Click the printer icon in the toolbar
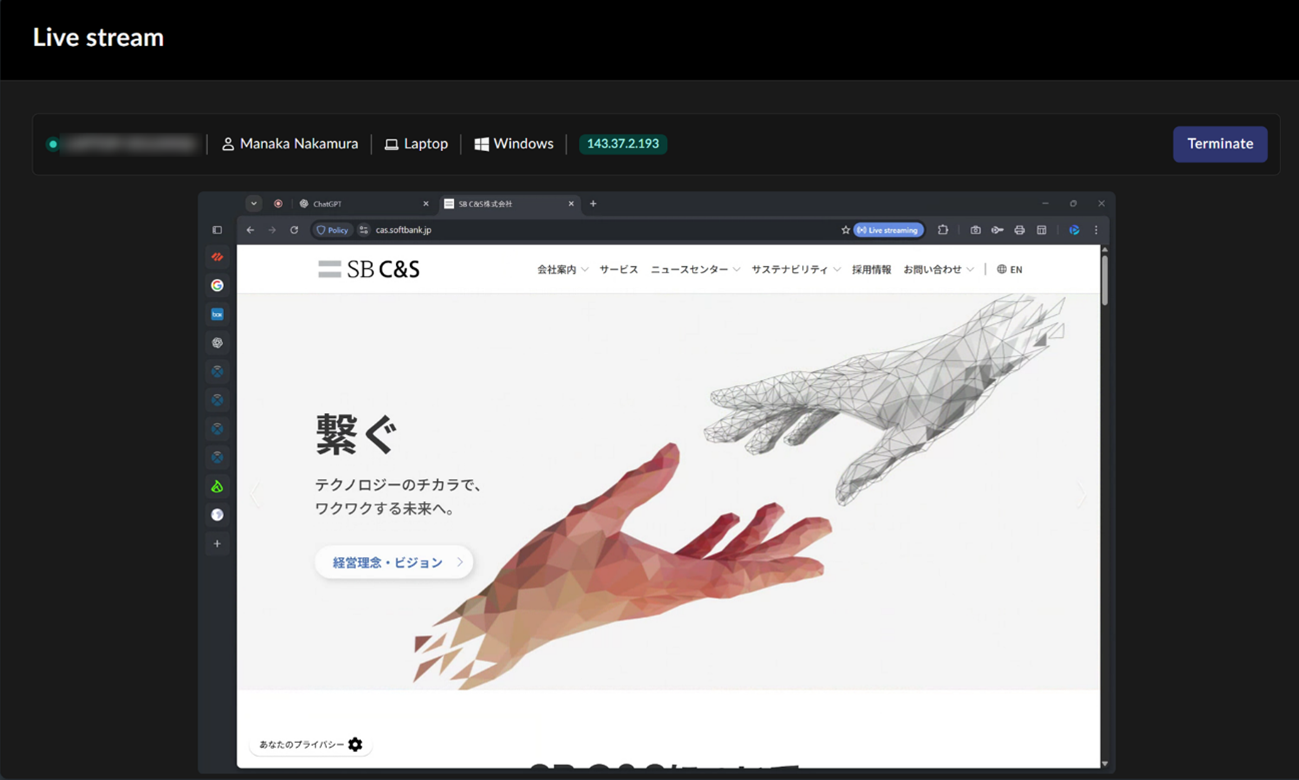1299x780 pixels. [1019, 229]
